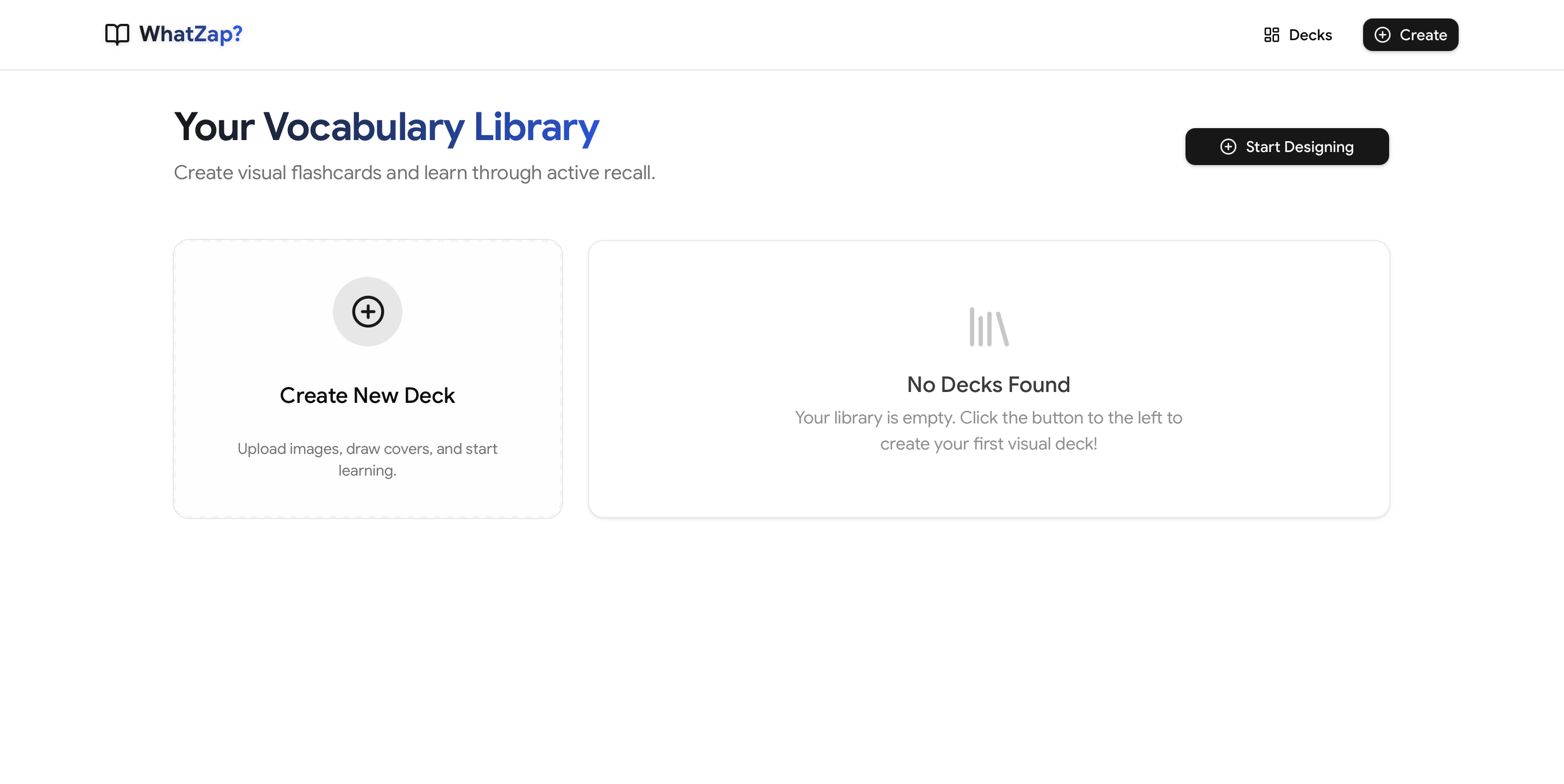Open the Decks navigation item
The width and height of the screenshot is (1564, 784).
1298,35
